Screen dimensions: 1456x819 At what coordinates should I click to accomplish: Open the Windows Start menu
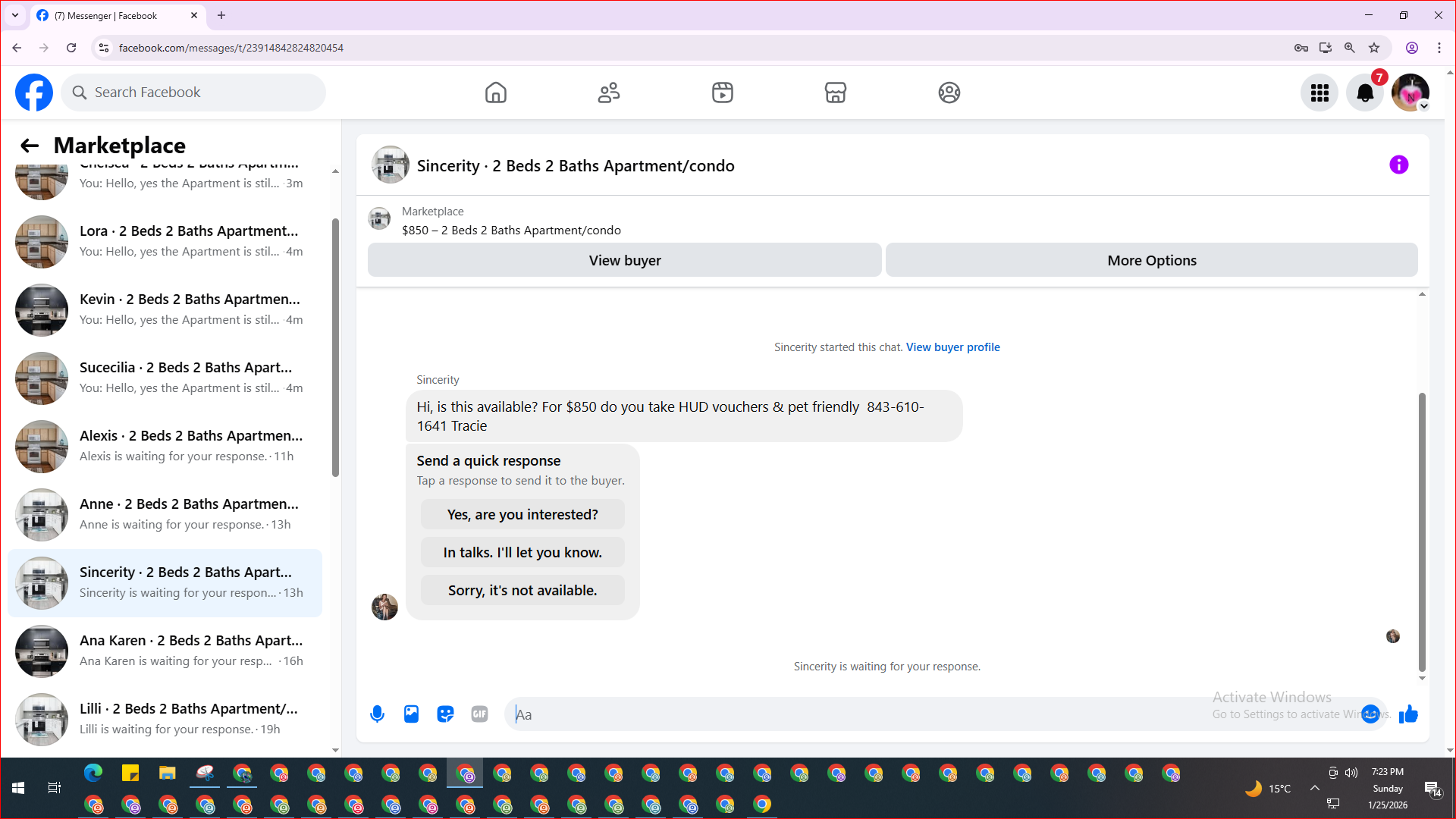coord(18,788)
